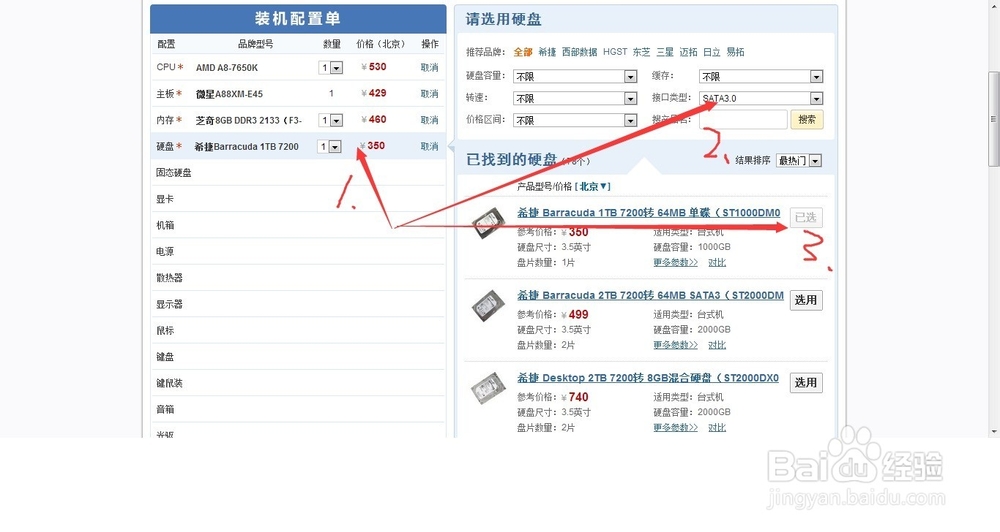1000x532 pixels.
Task: Select the 键鼠装 category row
Action: (x=298, y=383)
